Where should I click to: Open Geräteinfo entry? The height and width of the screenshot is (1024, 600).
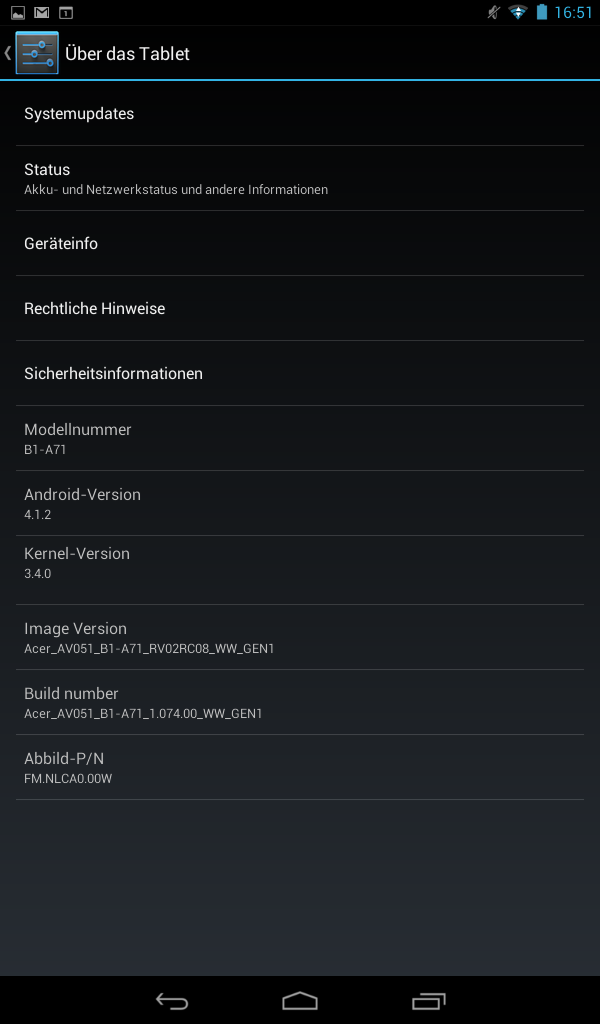(300, 243)
